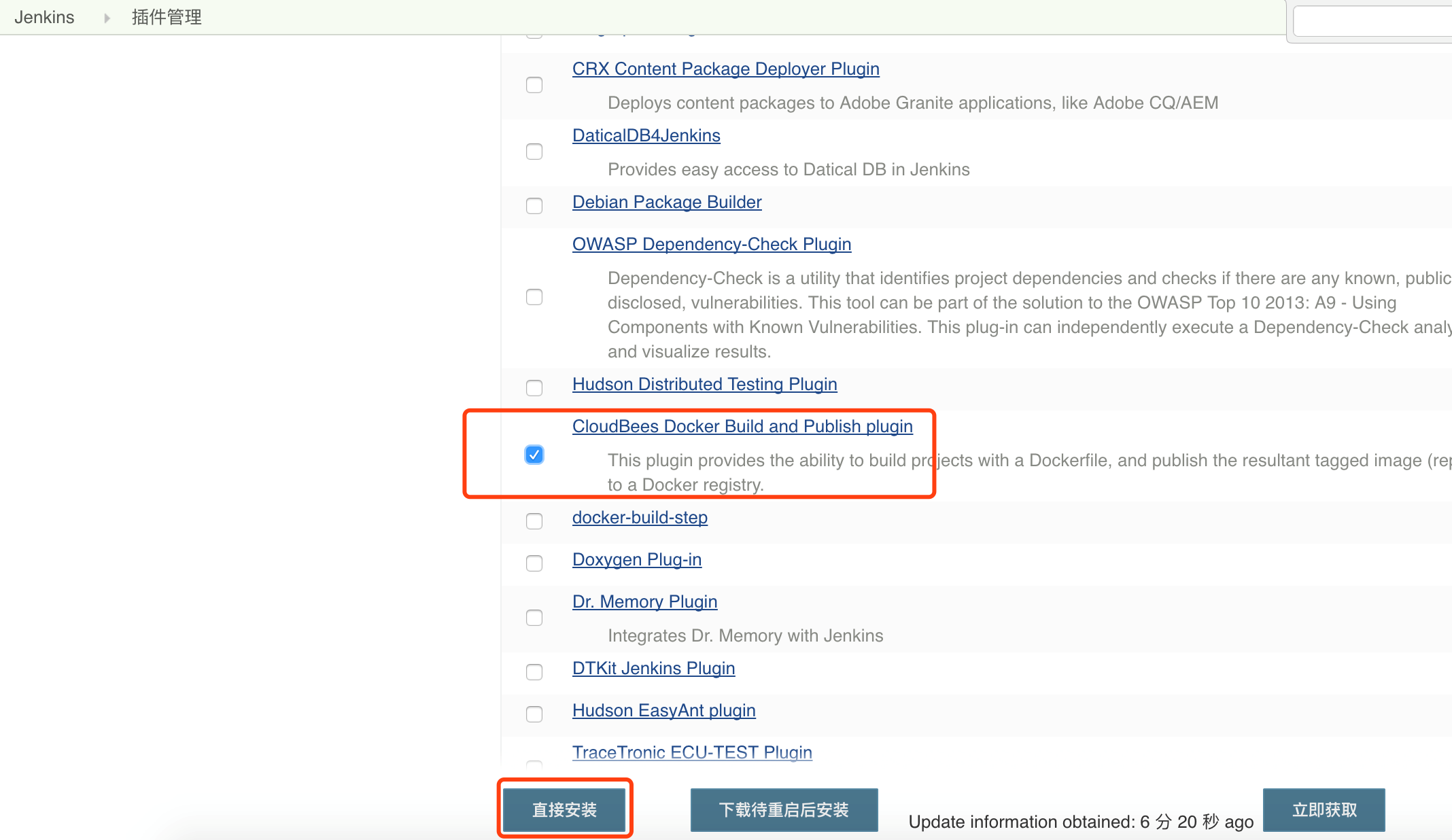Viewport: 1452px width, 840px height.
Task: Tick the Debian Package Builder checkbox
Action: [534, 206]
